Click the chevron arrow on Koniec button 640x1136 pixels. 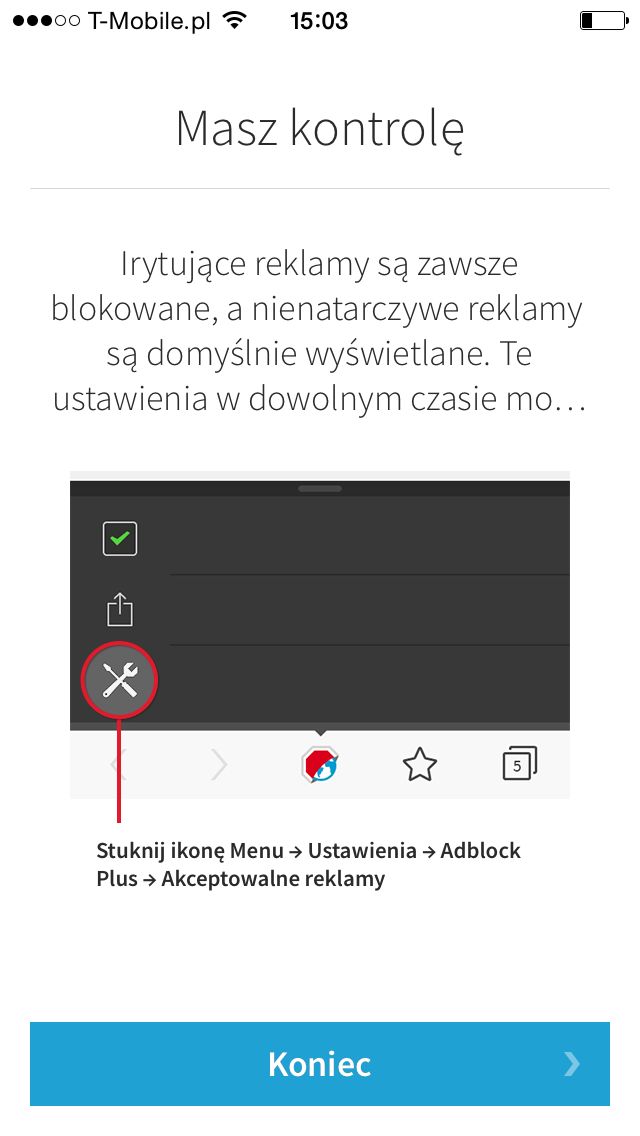572,1063
